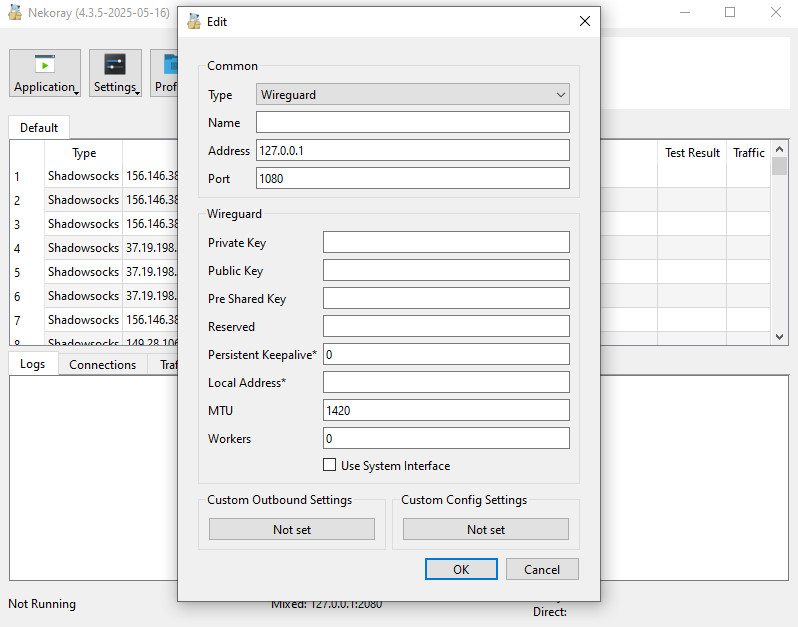Focus the Name text field
798x627 pixels.
click(413, 122)
